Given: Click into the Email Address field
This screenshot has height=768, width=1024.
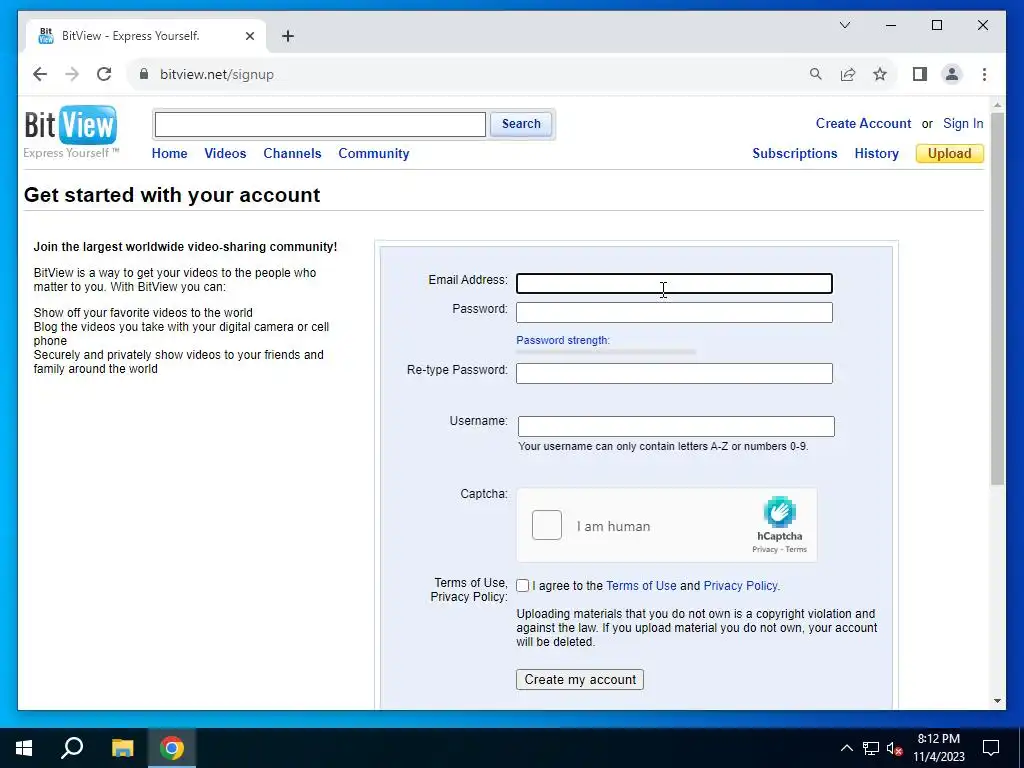Looking at the screenshot, I should (x=674, y=283).
